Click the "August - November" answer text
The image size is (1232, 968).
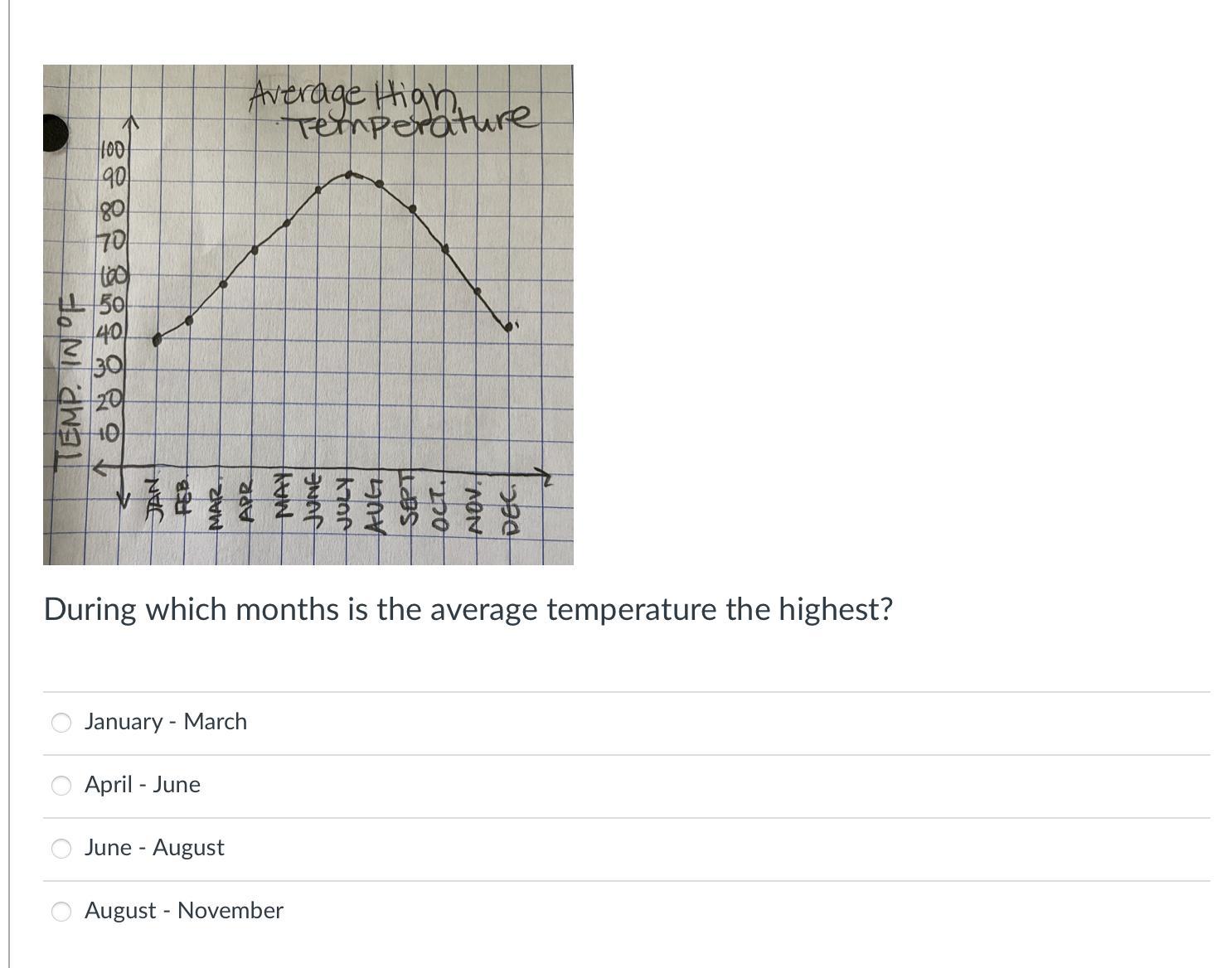click(x=183, y=911)
